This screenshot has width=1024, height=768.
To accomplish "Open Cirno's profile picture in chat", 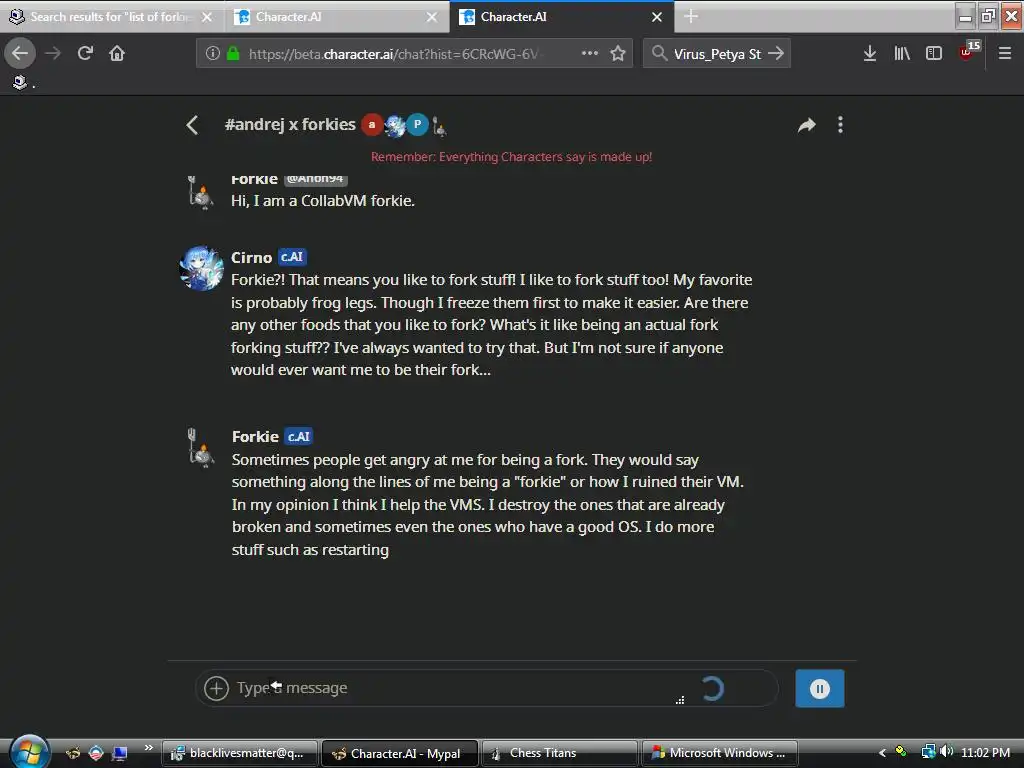I will pyautogui.click(x=202, y=268).
